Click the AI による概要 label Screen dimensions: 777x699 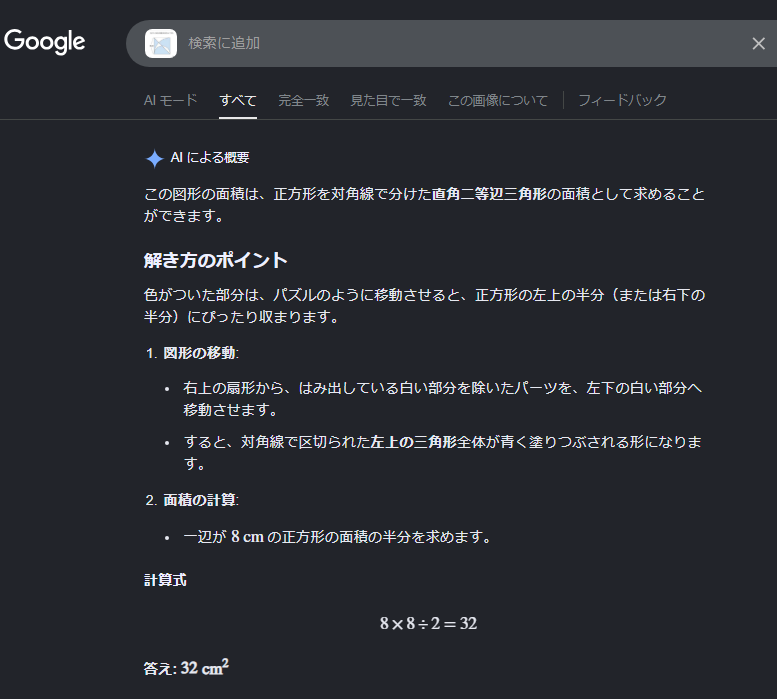[210, 158]
